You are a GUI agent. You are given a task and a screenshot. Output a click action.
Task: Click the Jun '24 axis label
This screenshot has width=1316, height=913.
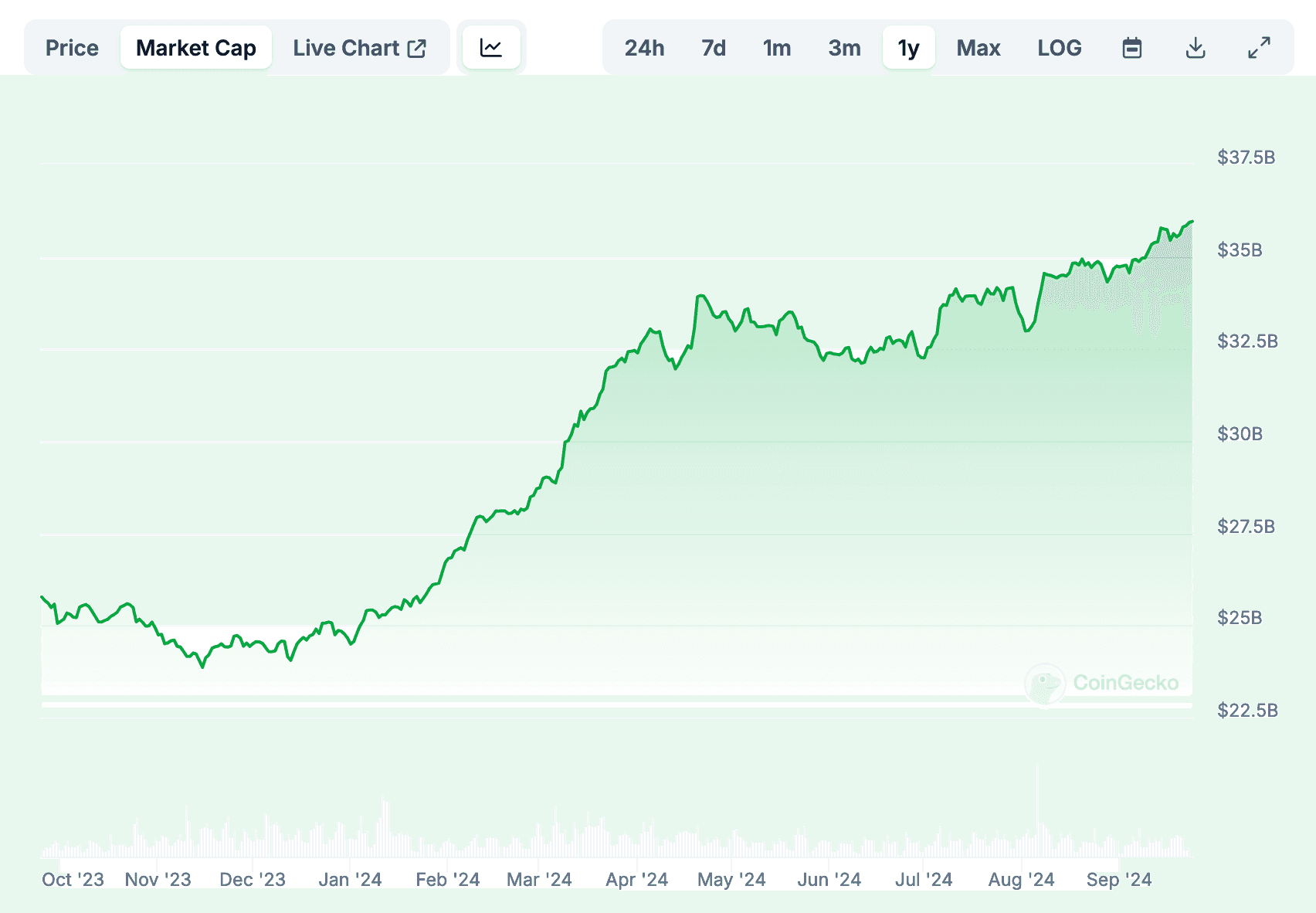click(829, 880)
